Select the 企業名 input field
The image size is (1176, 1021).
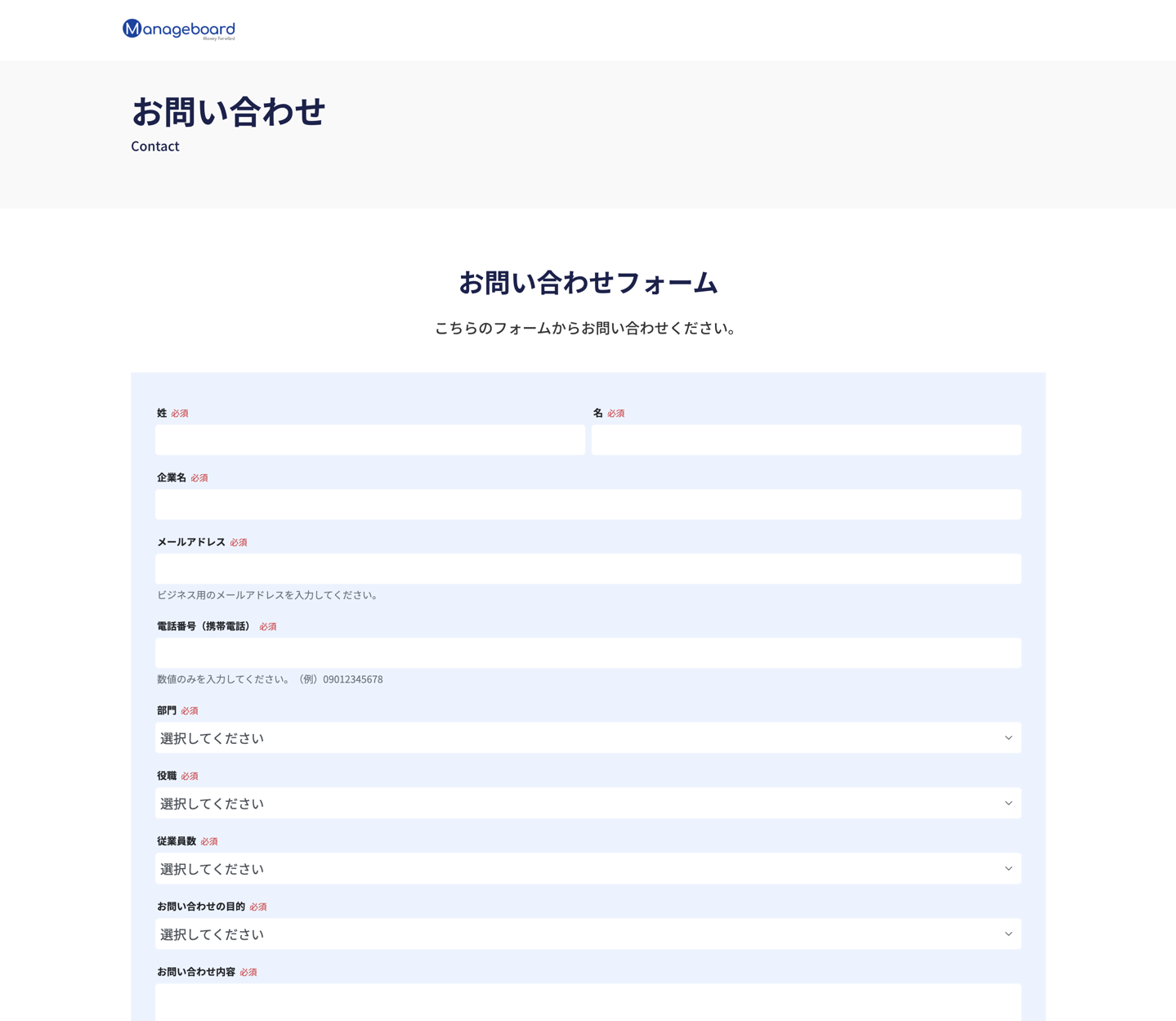click(588, 504)
